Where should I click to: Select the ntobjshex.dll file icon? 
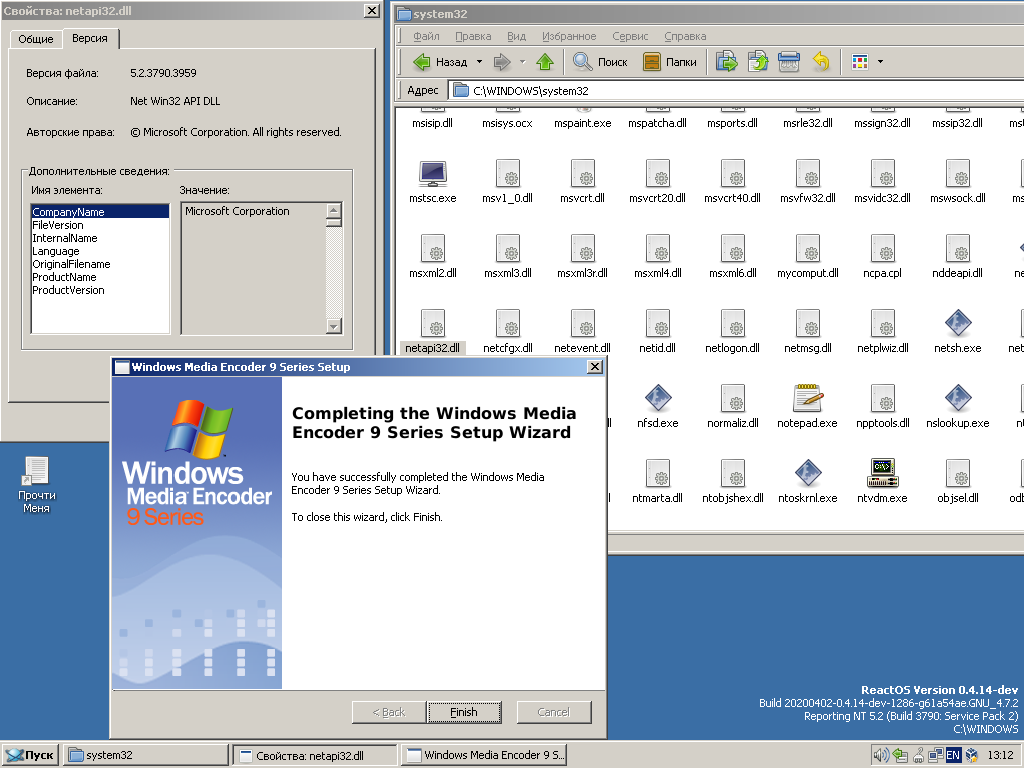[732, 473]
